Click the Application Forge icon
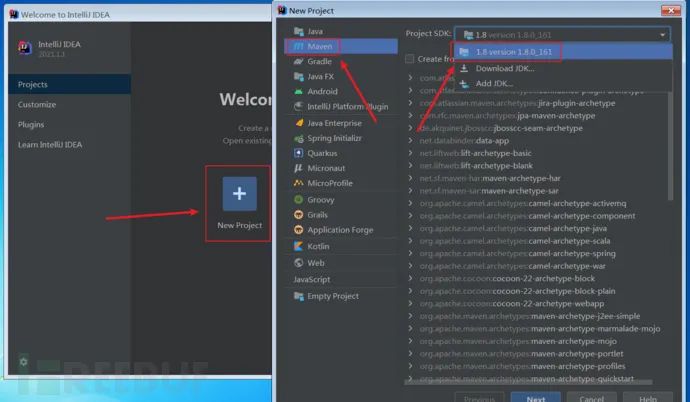Image resolution: width=690 pixels, height=402 pixels. [299, 230]
